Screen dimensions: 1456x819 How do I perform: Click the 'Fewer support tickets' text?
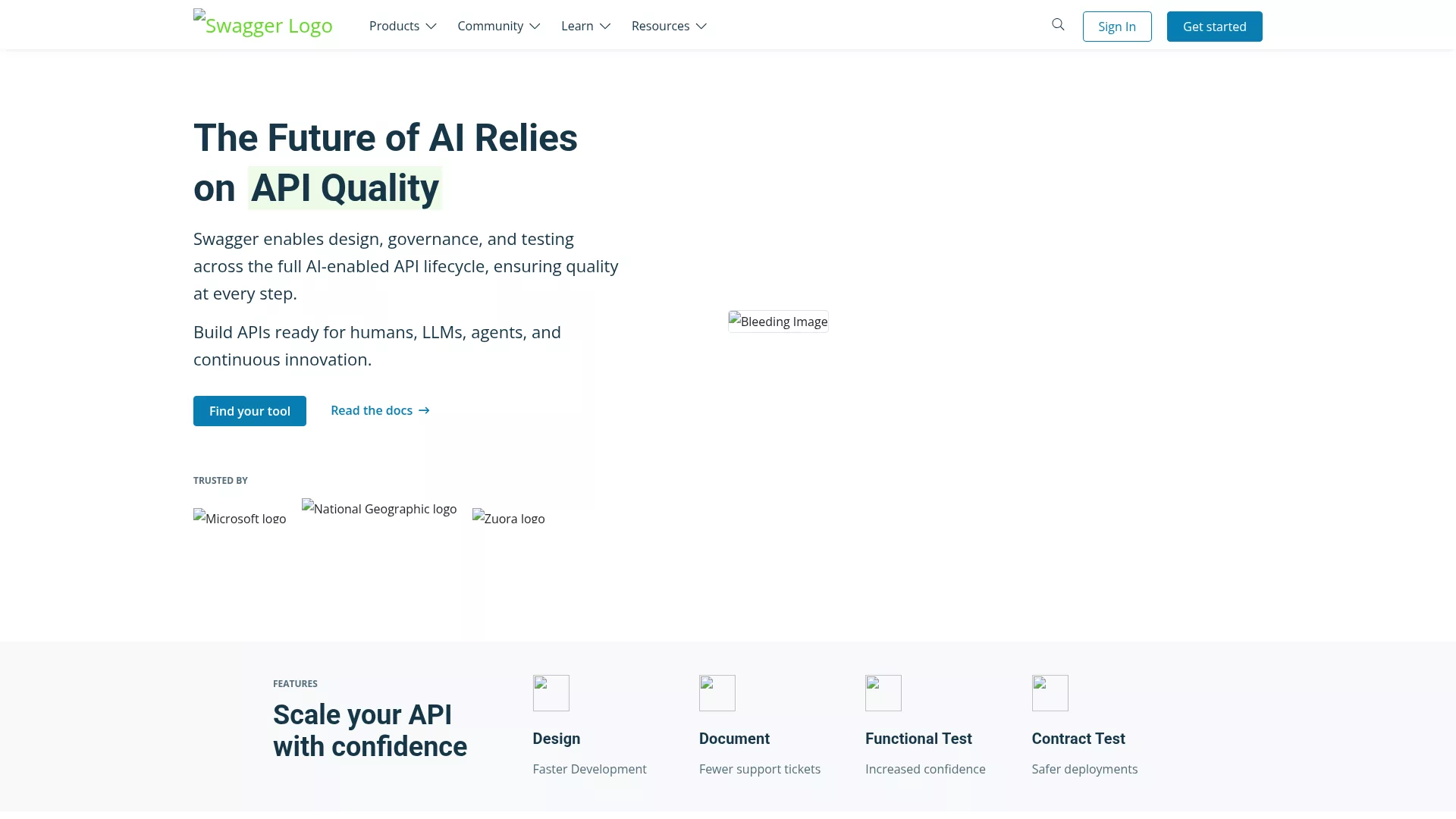click(759, 769)
